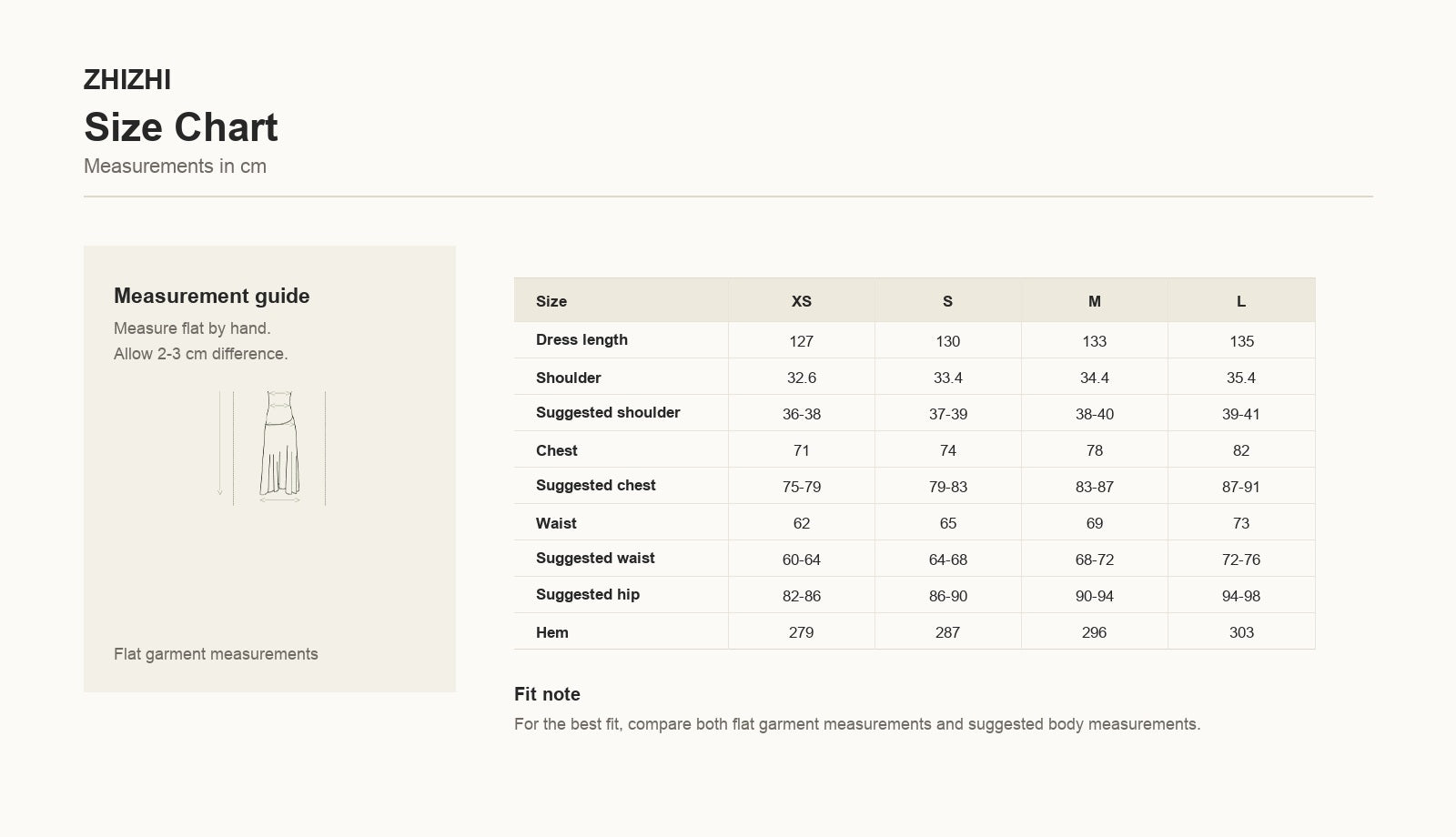The height and width of the screenshot is (837, 1456).
Task: Click the Suggested shoulder row label
Action: coord(608,412)
